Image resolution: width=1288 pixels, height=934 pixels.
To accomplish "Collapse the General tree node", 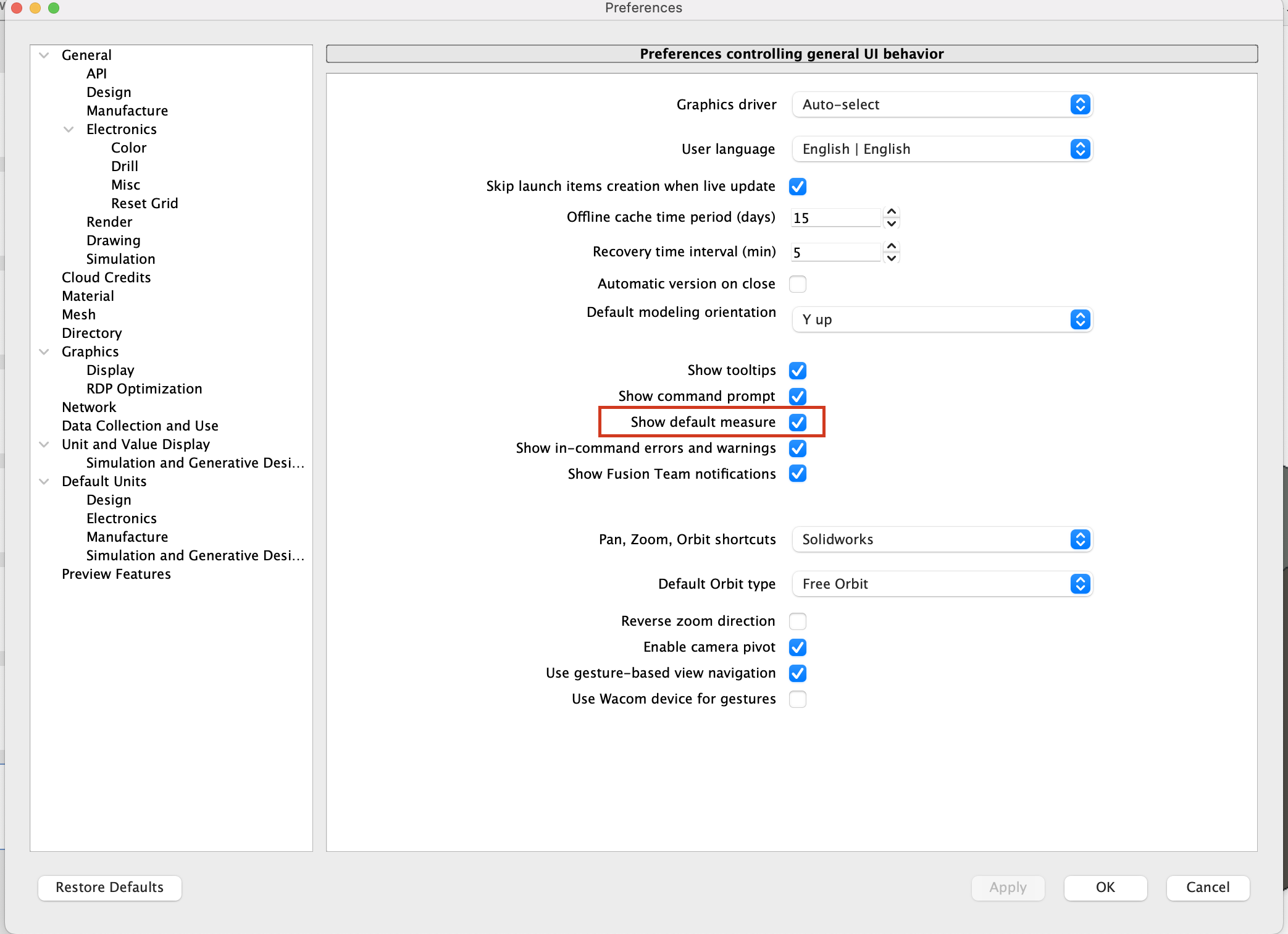I will [x=44, y=56].
